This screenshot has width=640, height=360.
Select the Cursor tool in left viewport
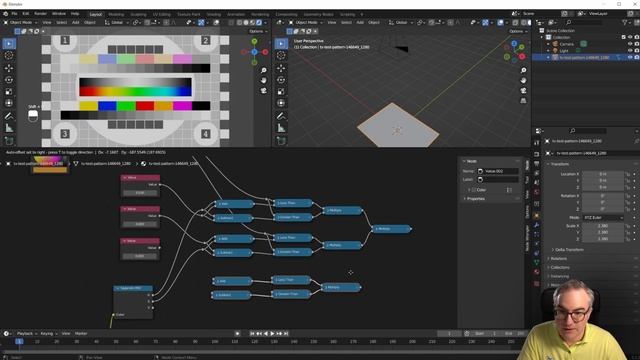[9, 56]
